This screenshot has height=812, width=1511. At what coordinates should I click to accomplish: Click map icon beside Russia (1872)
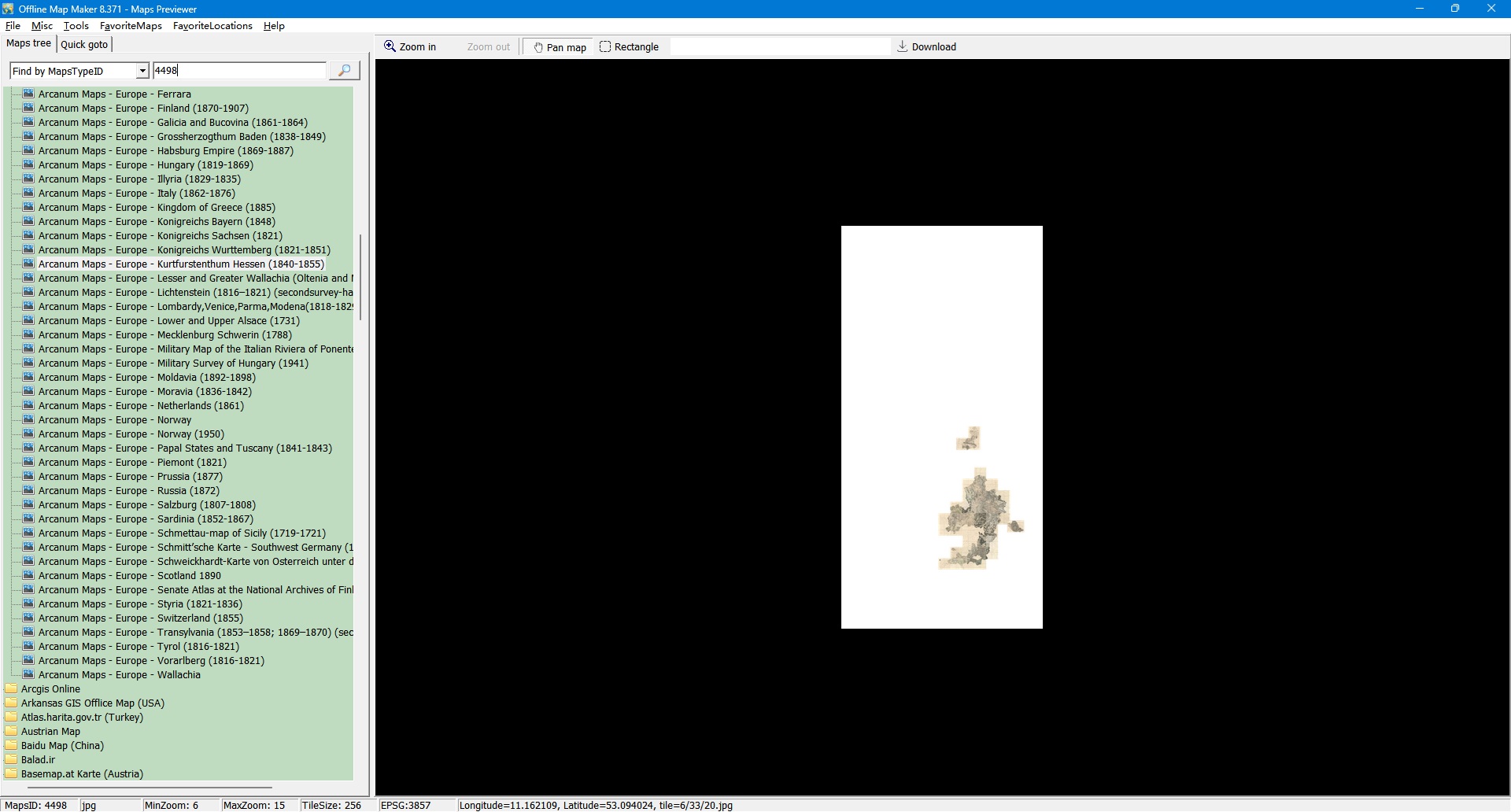(28, 490)
